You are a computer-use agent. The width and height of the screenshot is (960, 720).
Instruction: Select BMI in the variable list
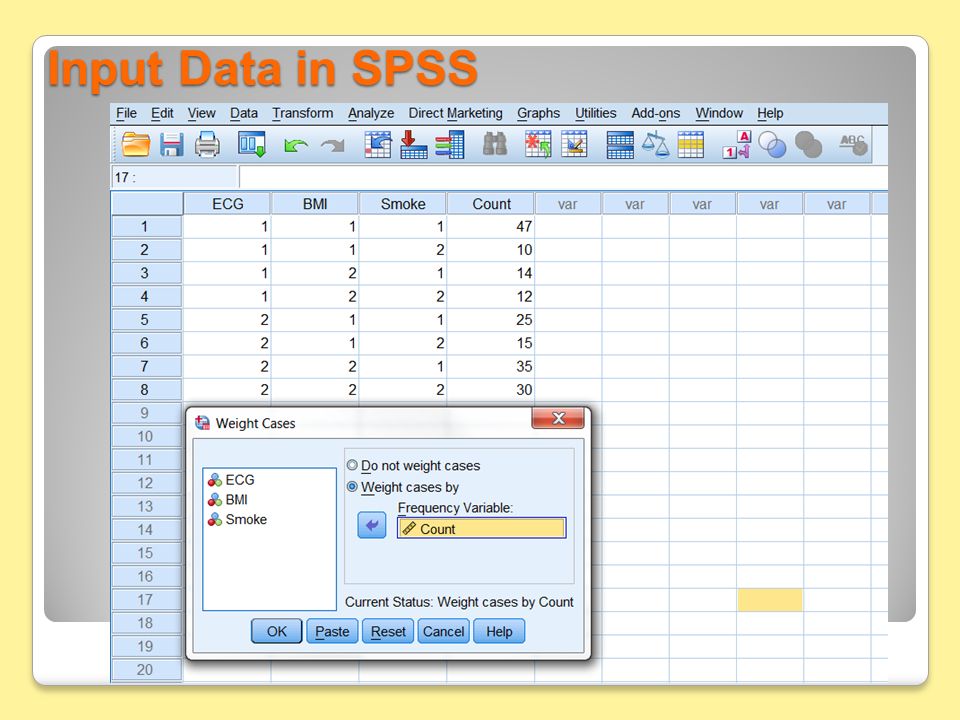pyautogui.click(x=228, y=500)
